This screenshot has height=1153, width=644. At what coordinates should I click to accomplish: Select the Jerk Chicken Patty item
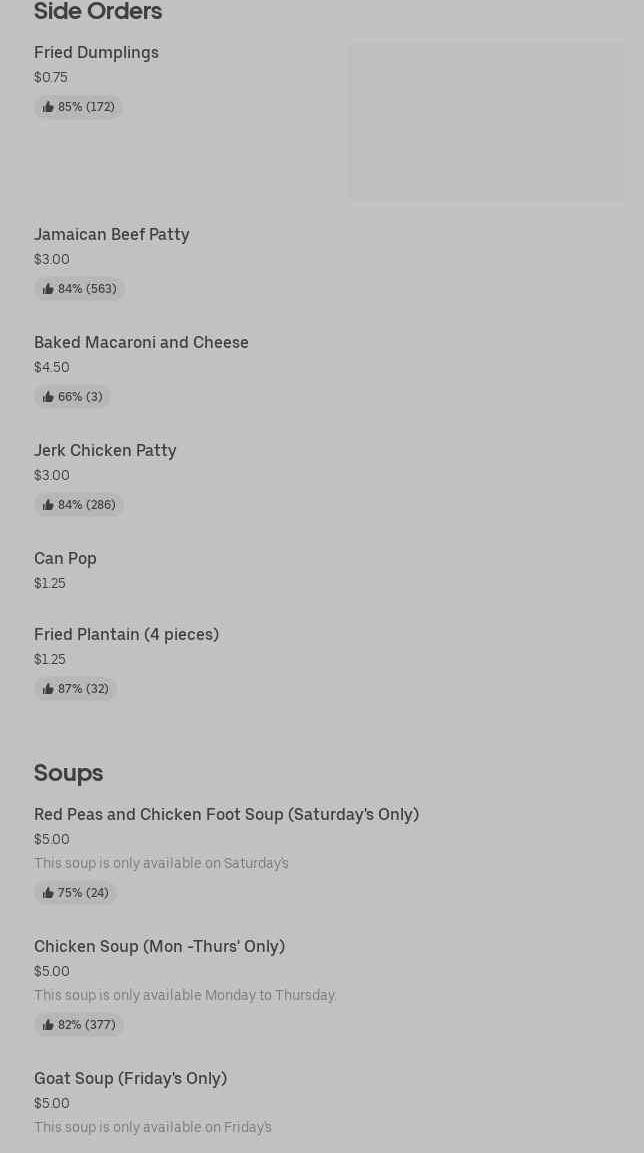coord(105,450)
